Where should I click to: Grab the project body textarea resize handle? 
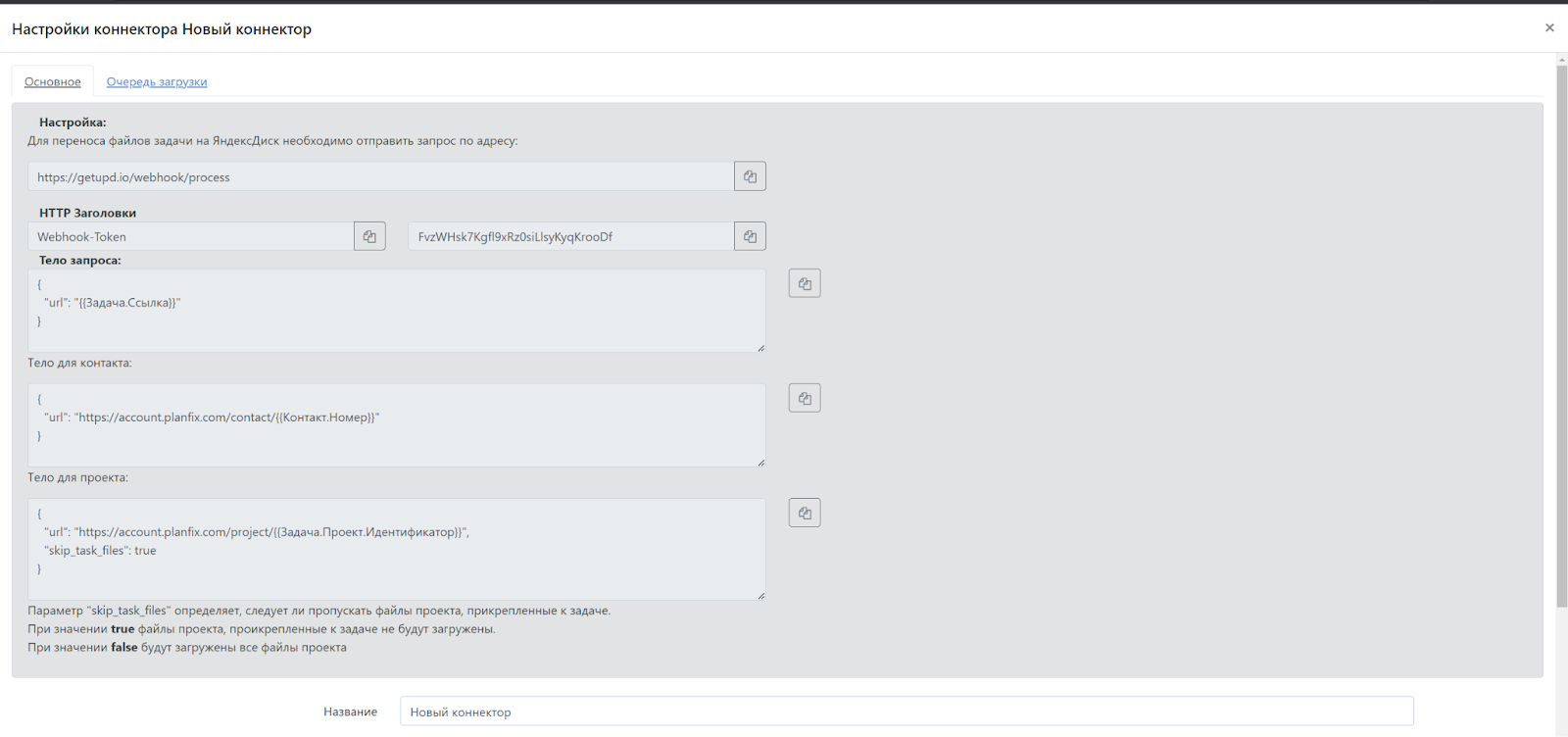[760, 595]
